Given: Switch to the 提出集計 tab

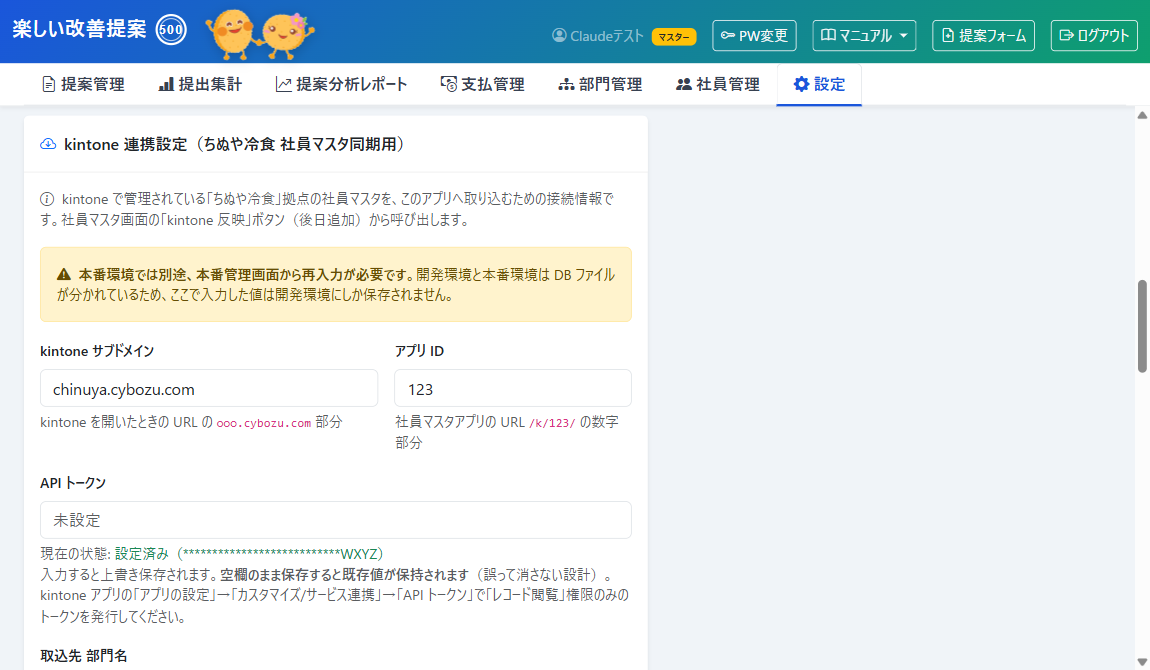Looking at the screenshot, I should pyautogui.click(x=199, y=84).
